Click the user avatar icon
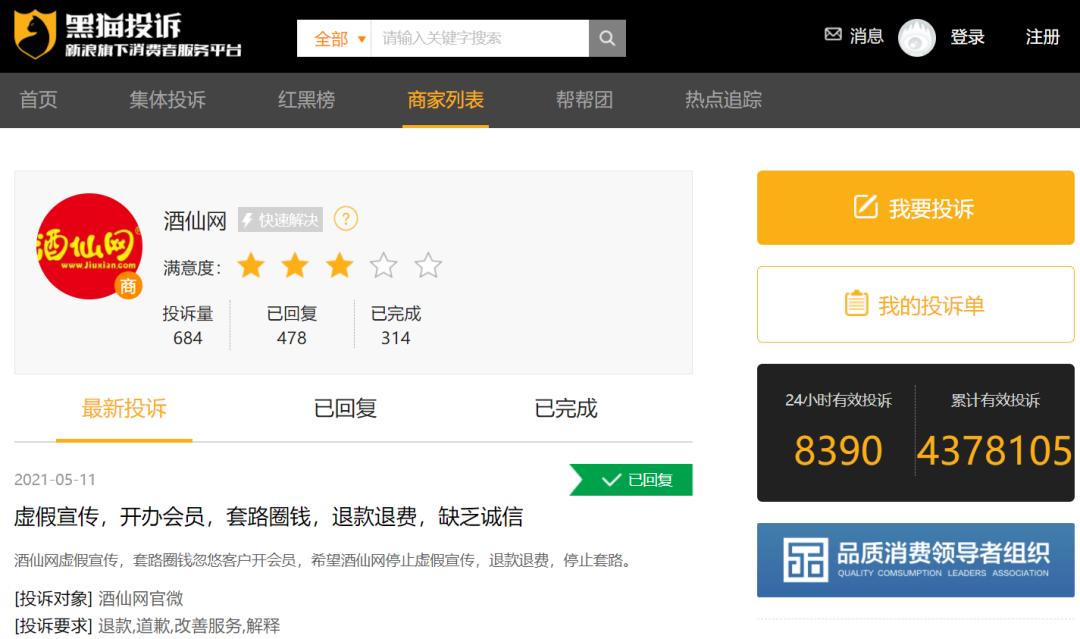Viewport: 1080px width, 639px height. (916, 37)
